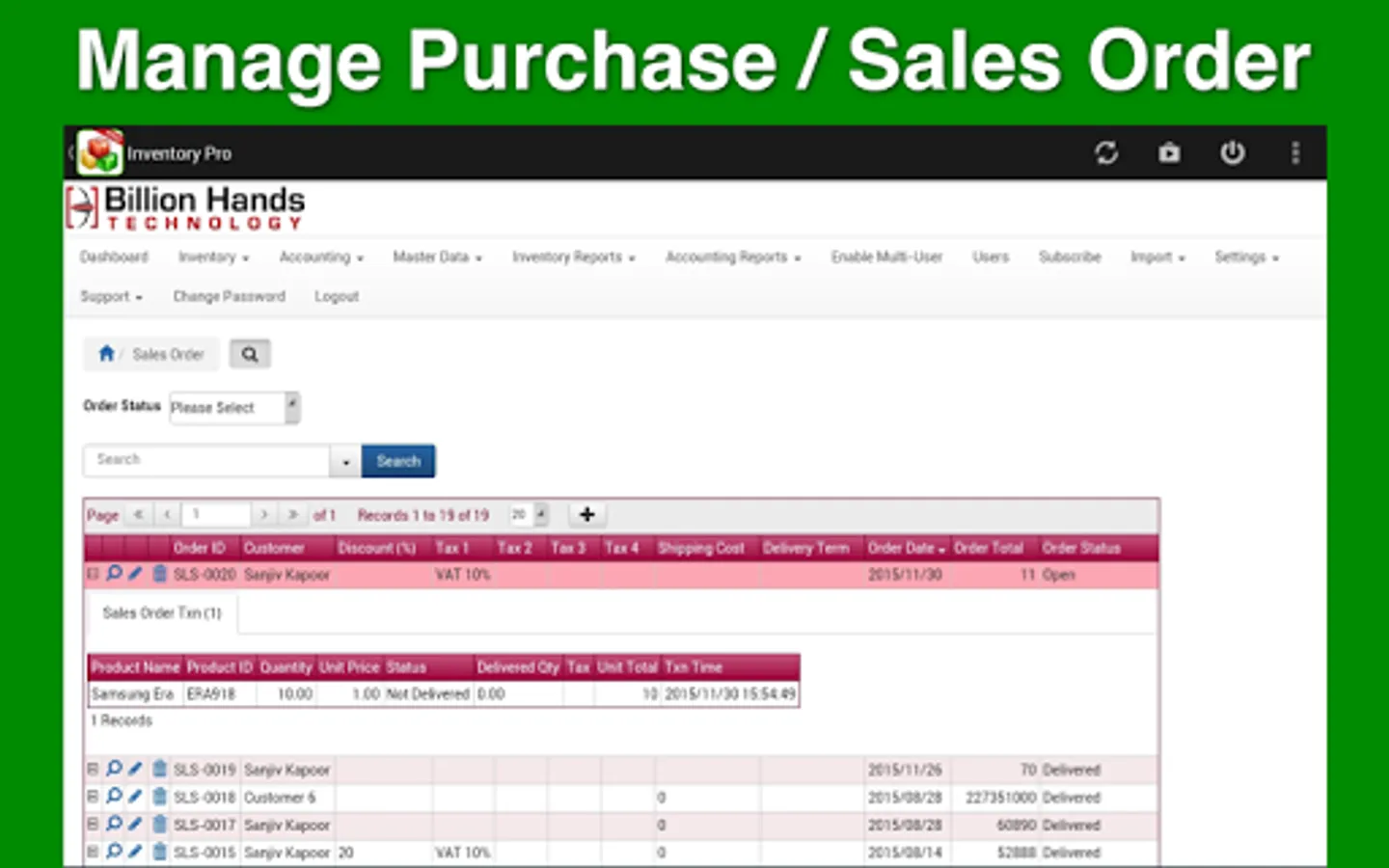Open the Order Status Please Select dropdown

(234, 407)
